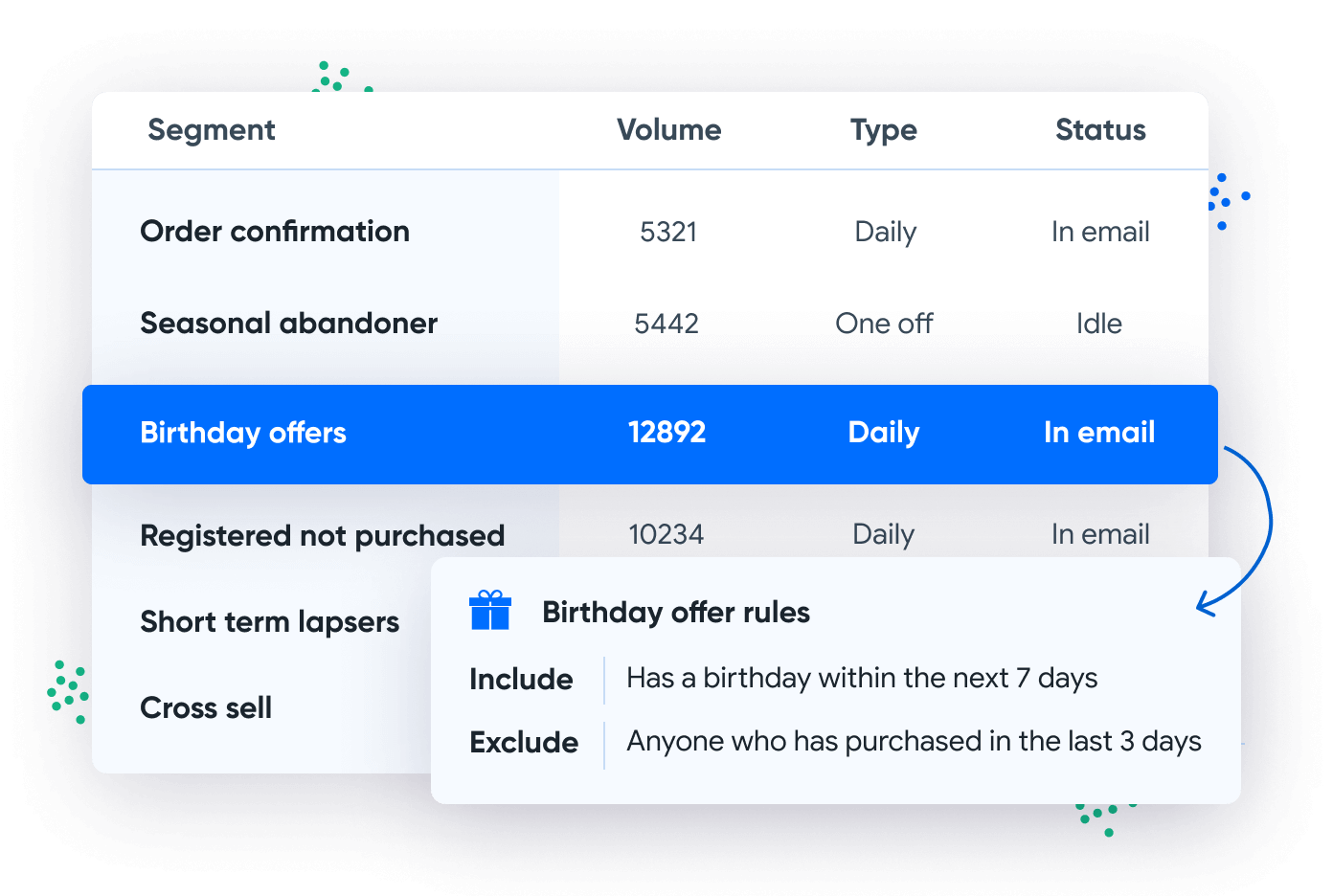Click the Idle status for Seasonal abandoner
The image size is (1333, 896).
tap(1098, 324)
